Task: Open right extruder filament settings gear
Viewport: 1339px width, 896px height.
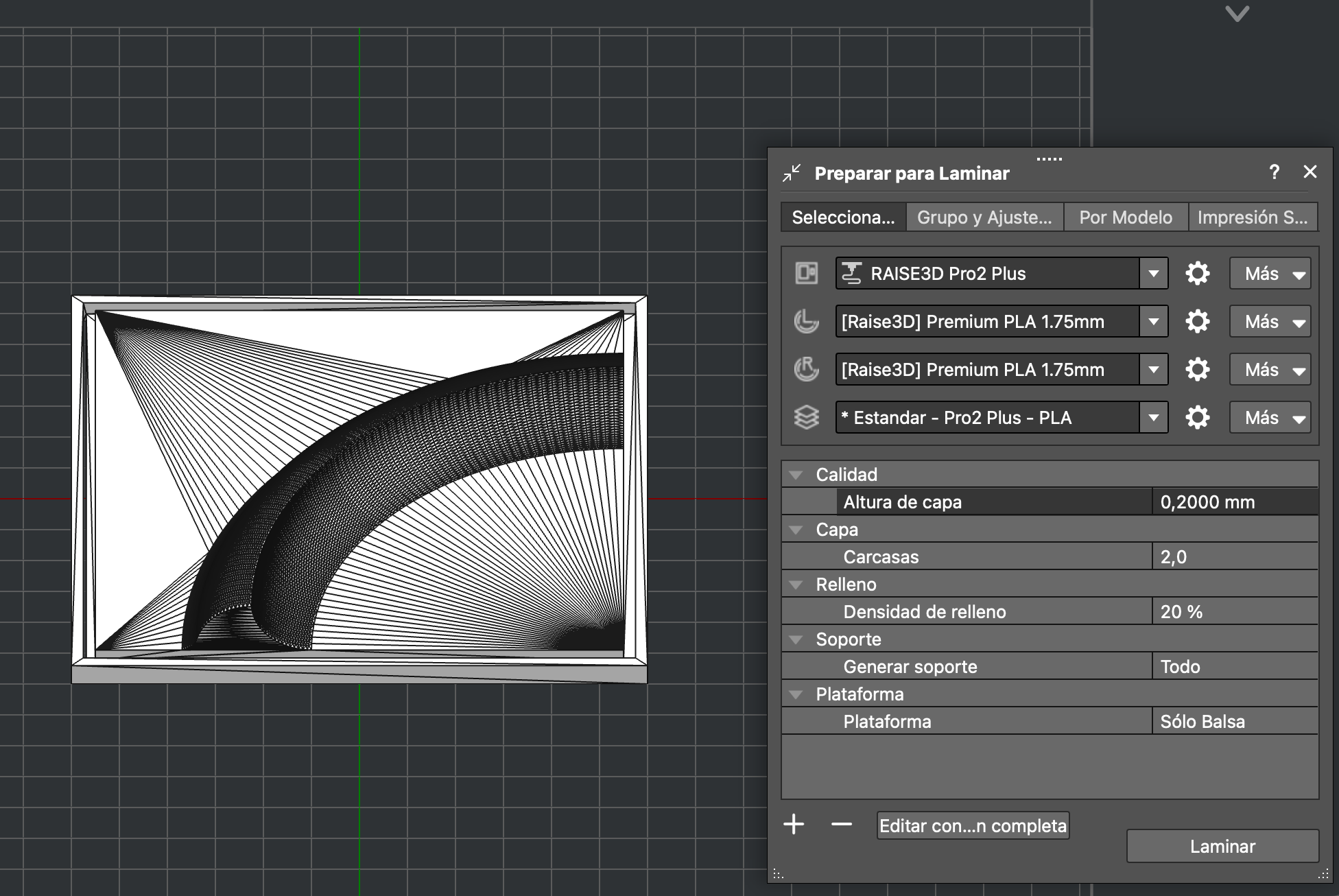Action: [1197, 370]
